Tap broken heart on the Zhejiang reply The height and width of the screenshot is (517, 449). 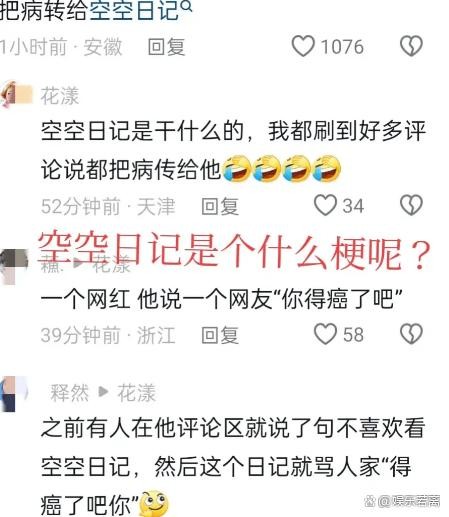[411, 334]
